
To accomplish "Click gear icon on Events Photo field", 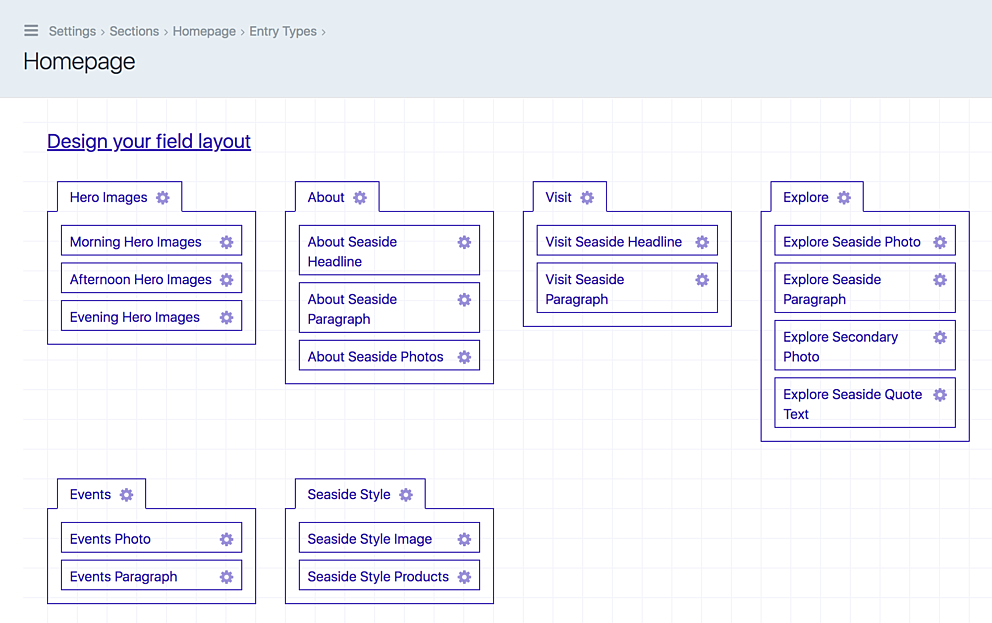I will (226, 539).
